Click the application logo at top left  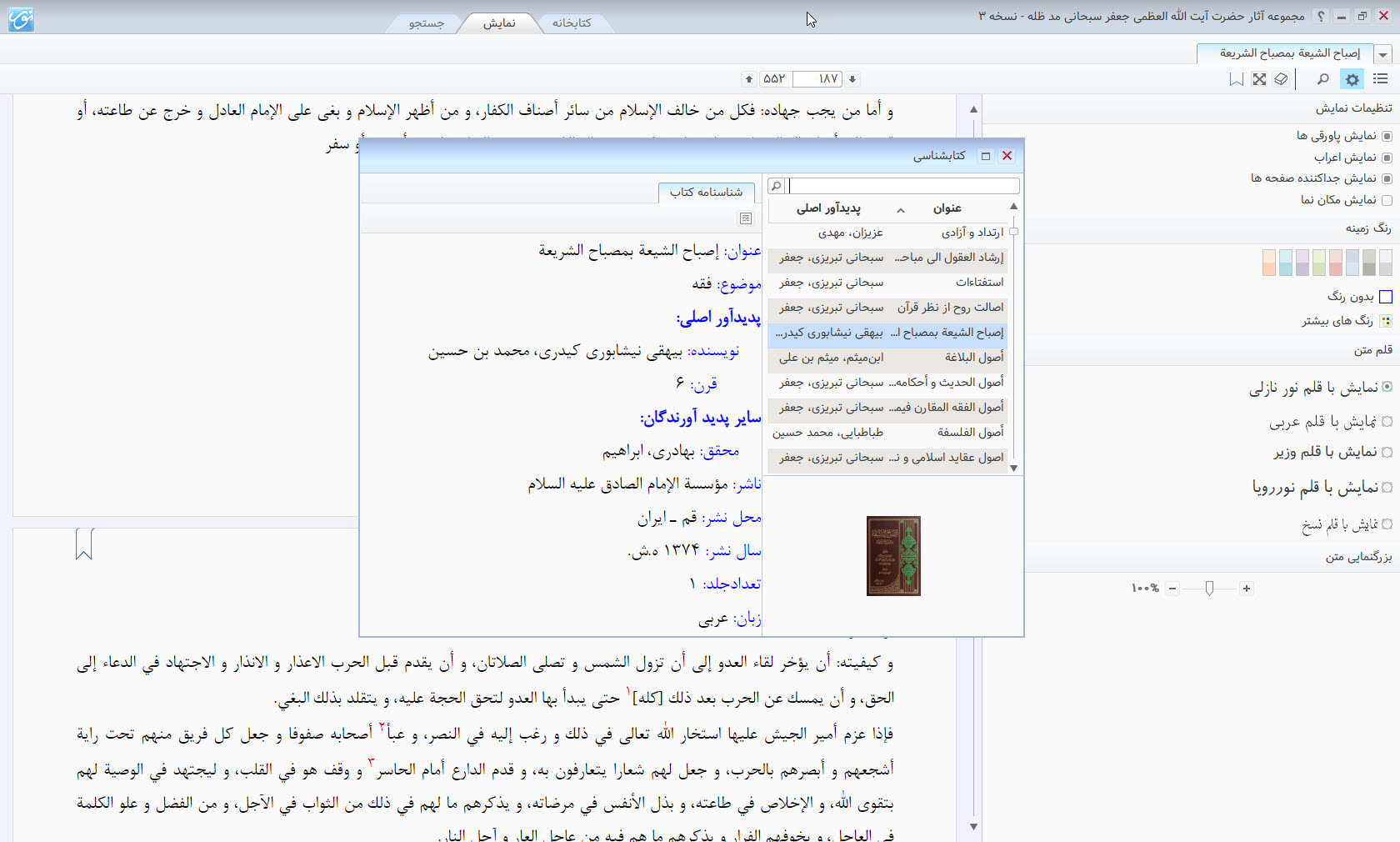click(x=21, y=18)
